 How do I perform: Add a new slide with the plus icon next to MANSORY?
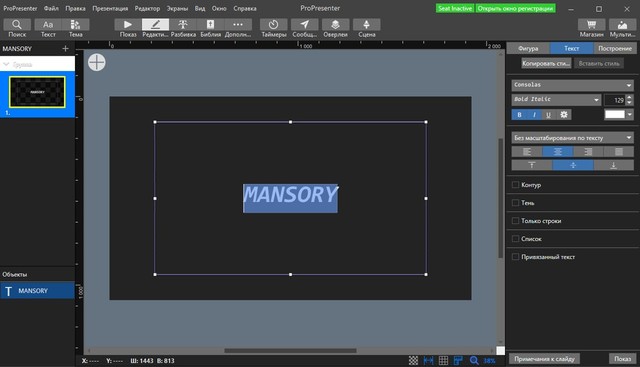65,49
